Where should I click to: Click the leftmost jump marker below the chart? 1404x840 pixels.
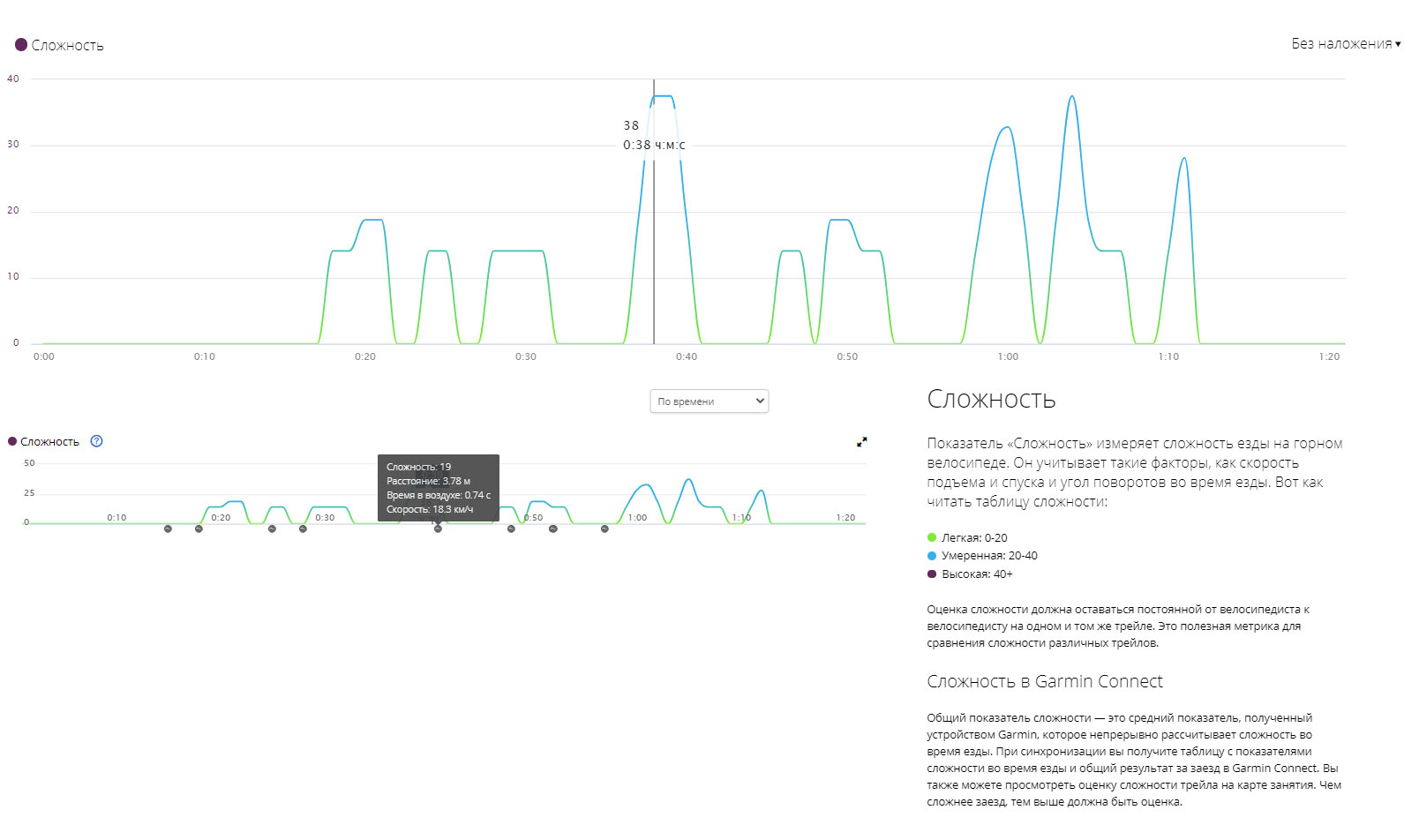coord(168,529)
